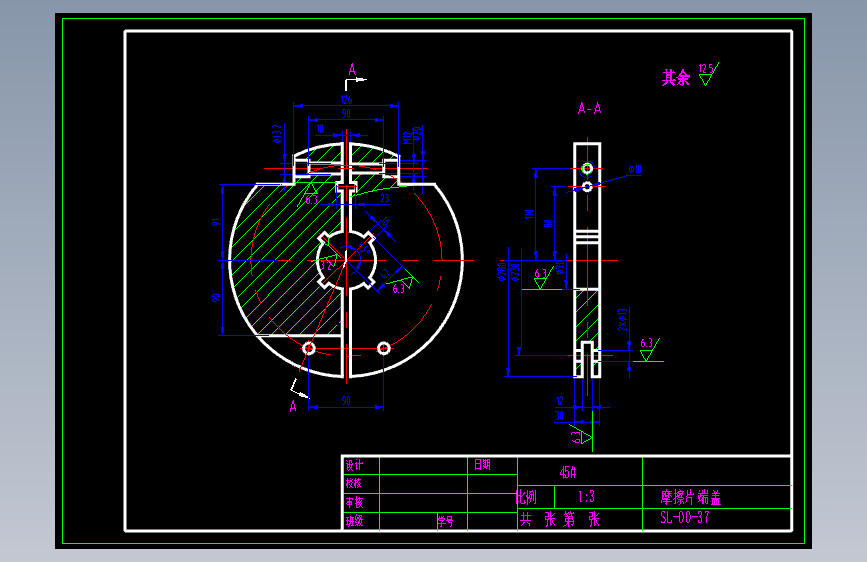Click the '日期' title block cell
Screen dimensions: 867x562
pos(482,465)
